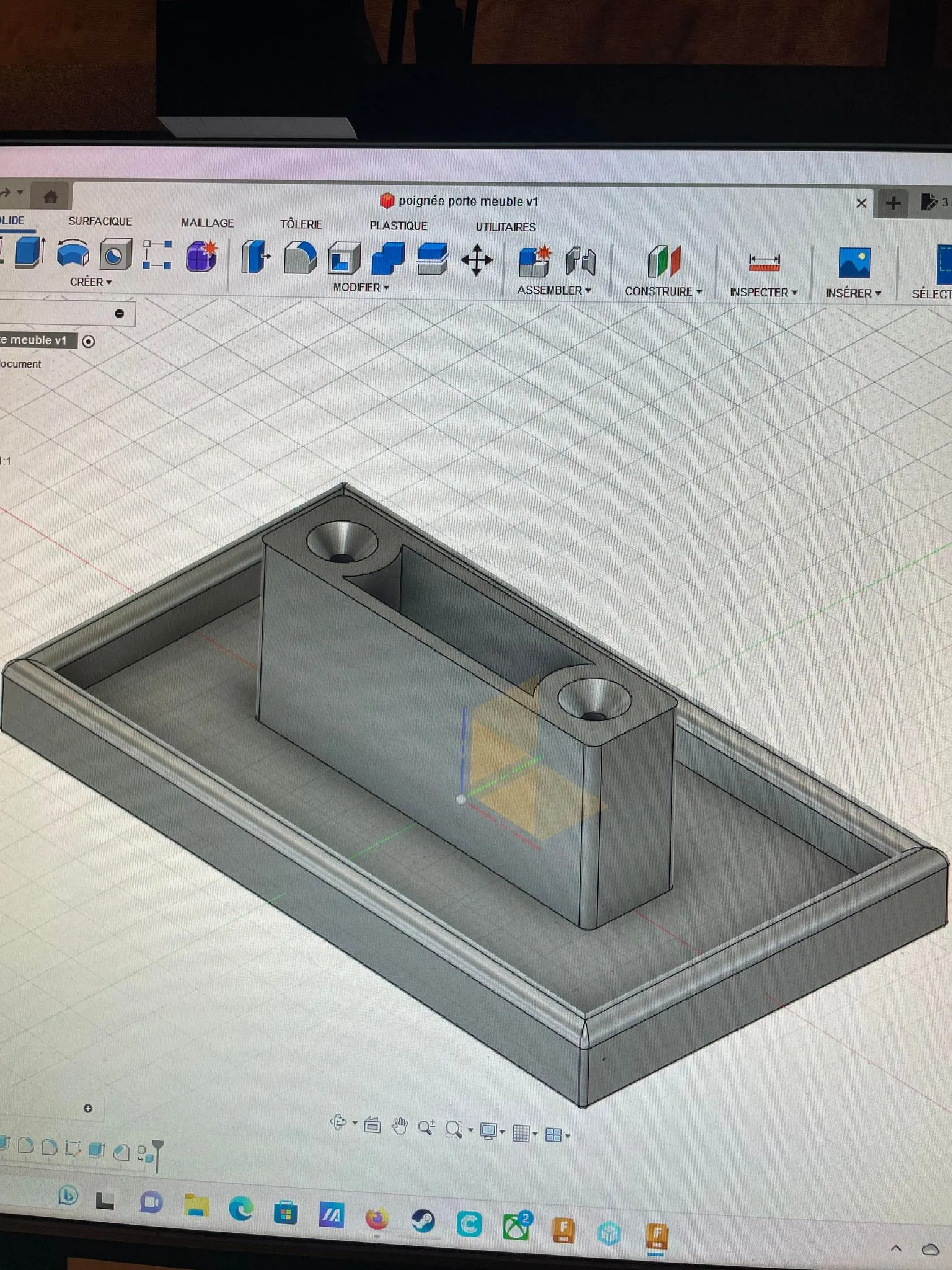Open the purple Create Form tool
Viewport: 952px width, 1270px height.
tap(201, 256)
